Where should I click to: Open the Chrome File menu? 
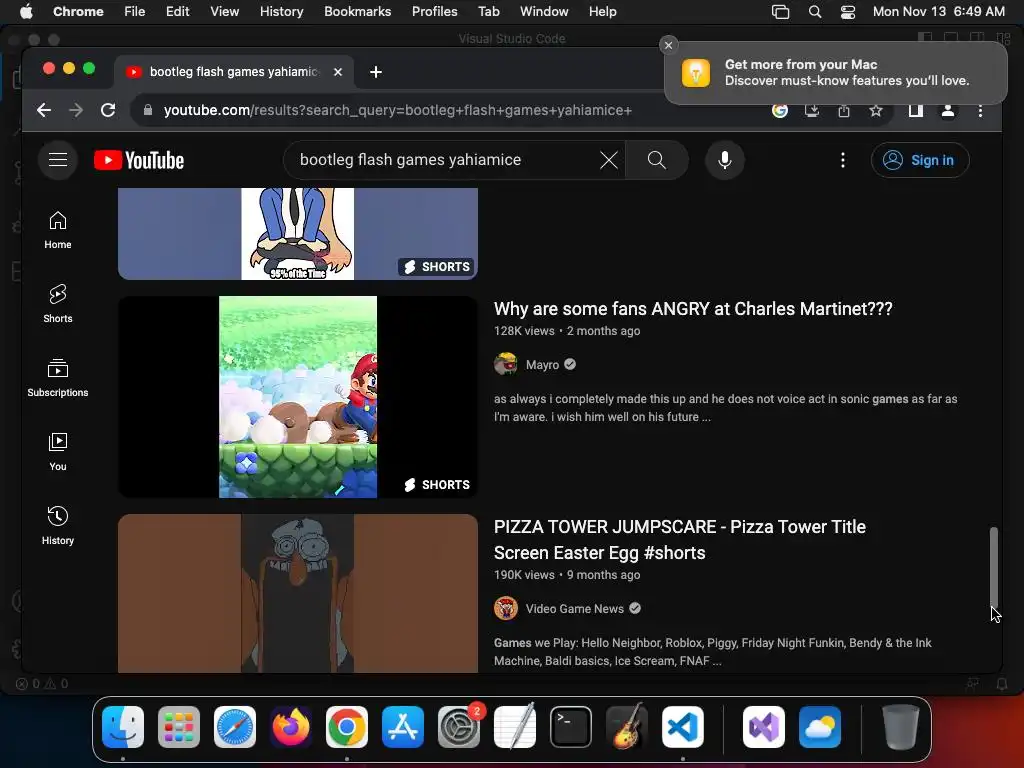pos(135,12)
